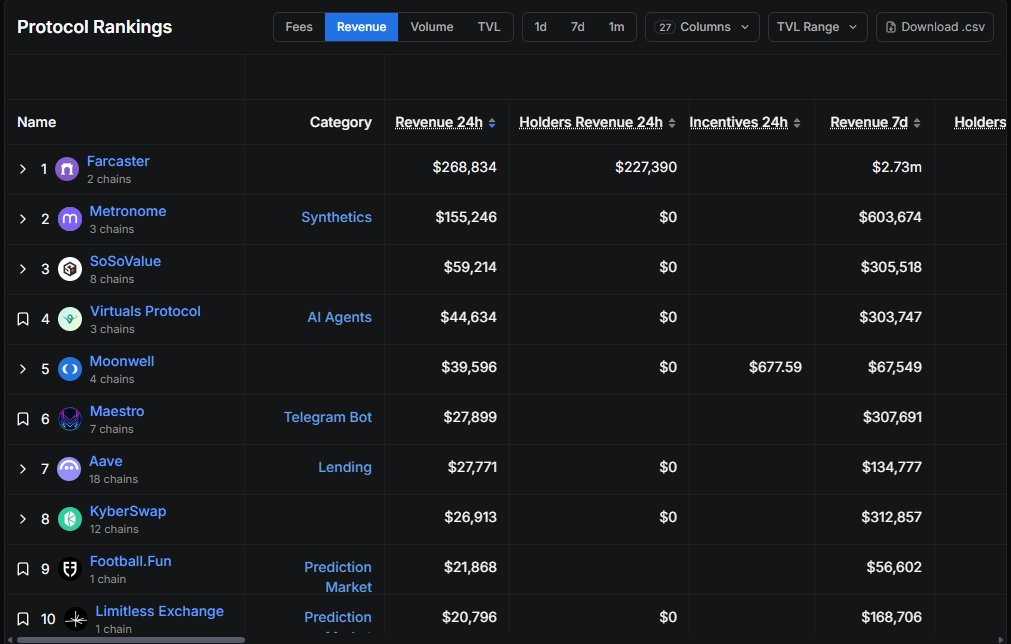Screen dimensions: 1011x644
Task: Open the Virtuals Protocol link
Action: [x=145, y=311]
